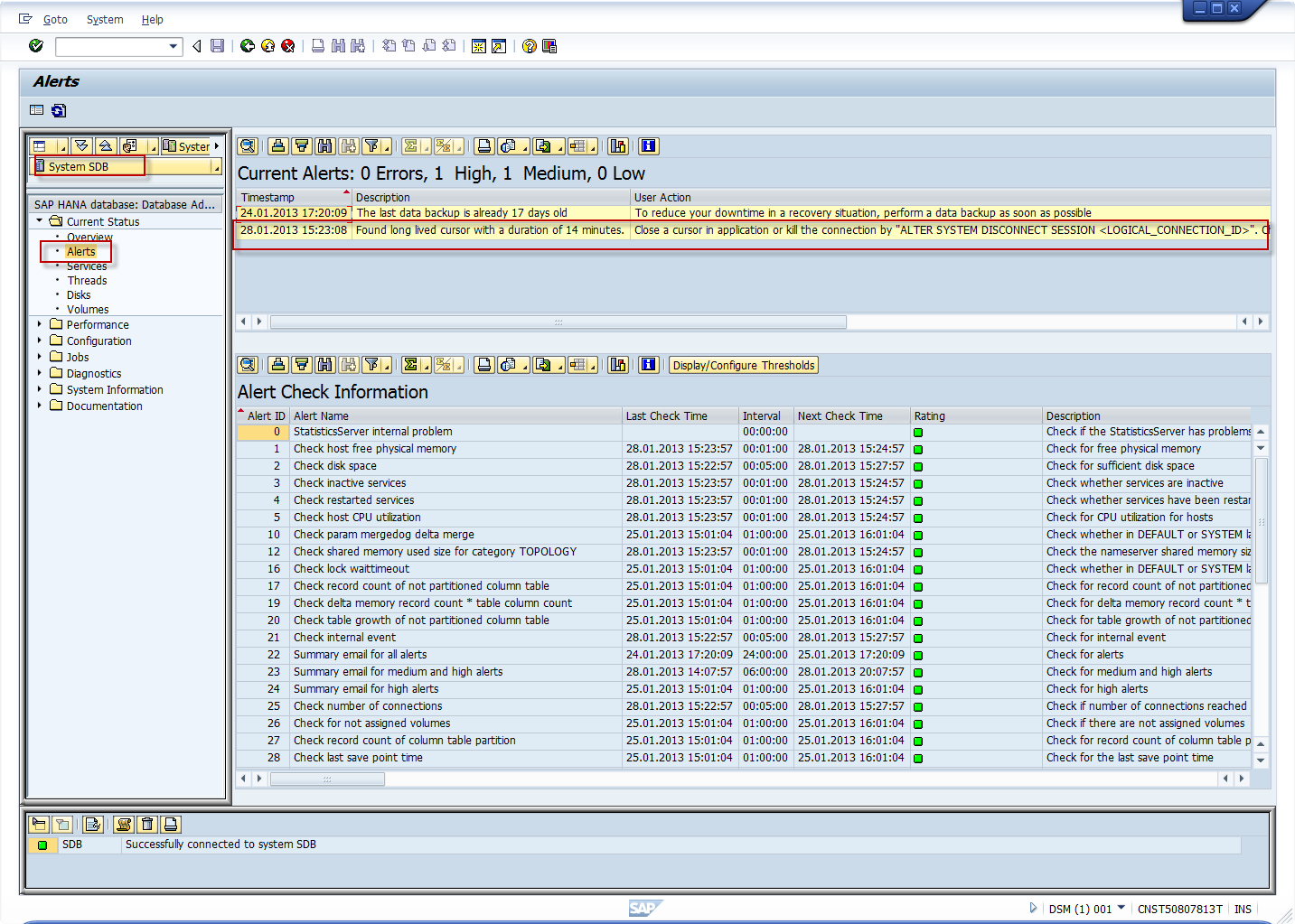Click the Save diskette icon in toolbar
This screenshot has height=924, width=1295.
(x=217, y=46)
